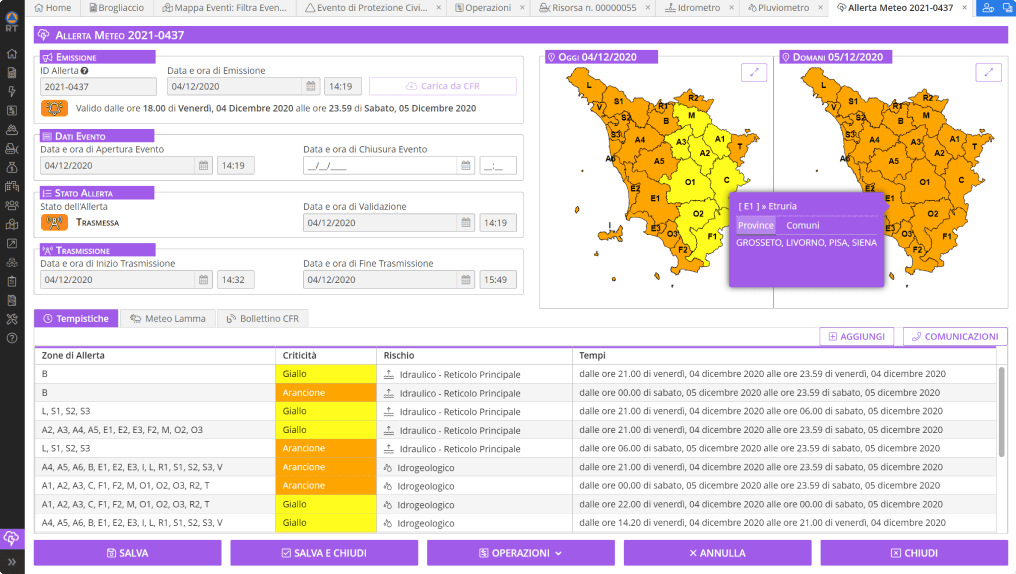Image resolution: width=1016 pixels, height=574 pixels.
Task: Click the AGGIUNGI button
Action: (857, 336)
